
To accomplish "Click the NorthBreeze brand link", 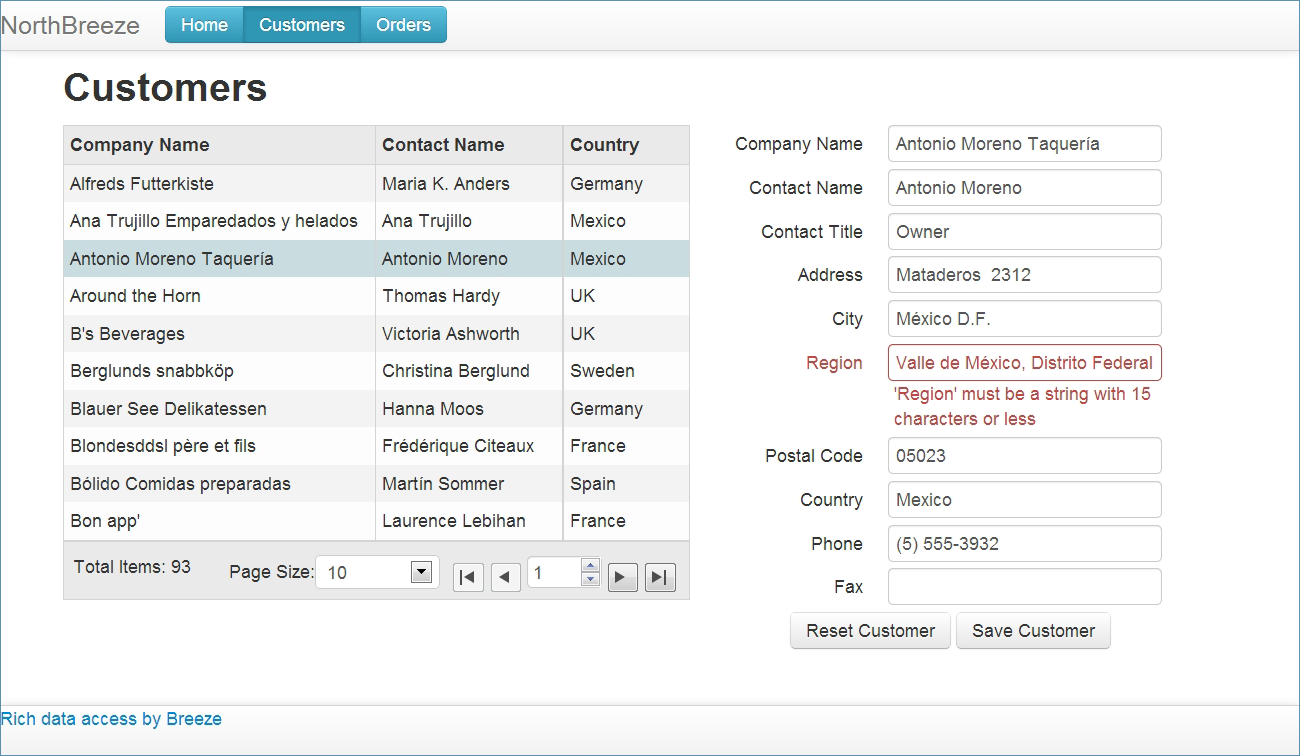I will pyautogui.click(x=70, y=25).
